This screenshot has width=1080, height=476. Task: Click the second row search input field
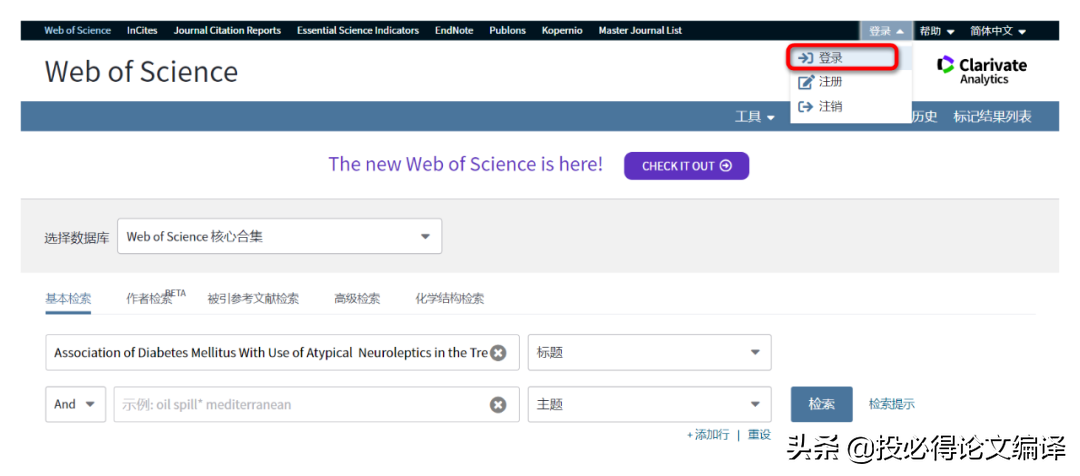(x=300, y=405)
